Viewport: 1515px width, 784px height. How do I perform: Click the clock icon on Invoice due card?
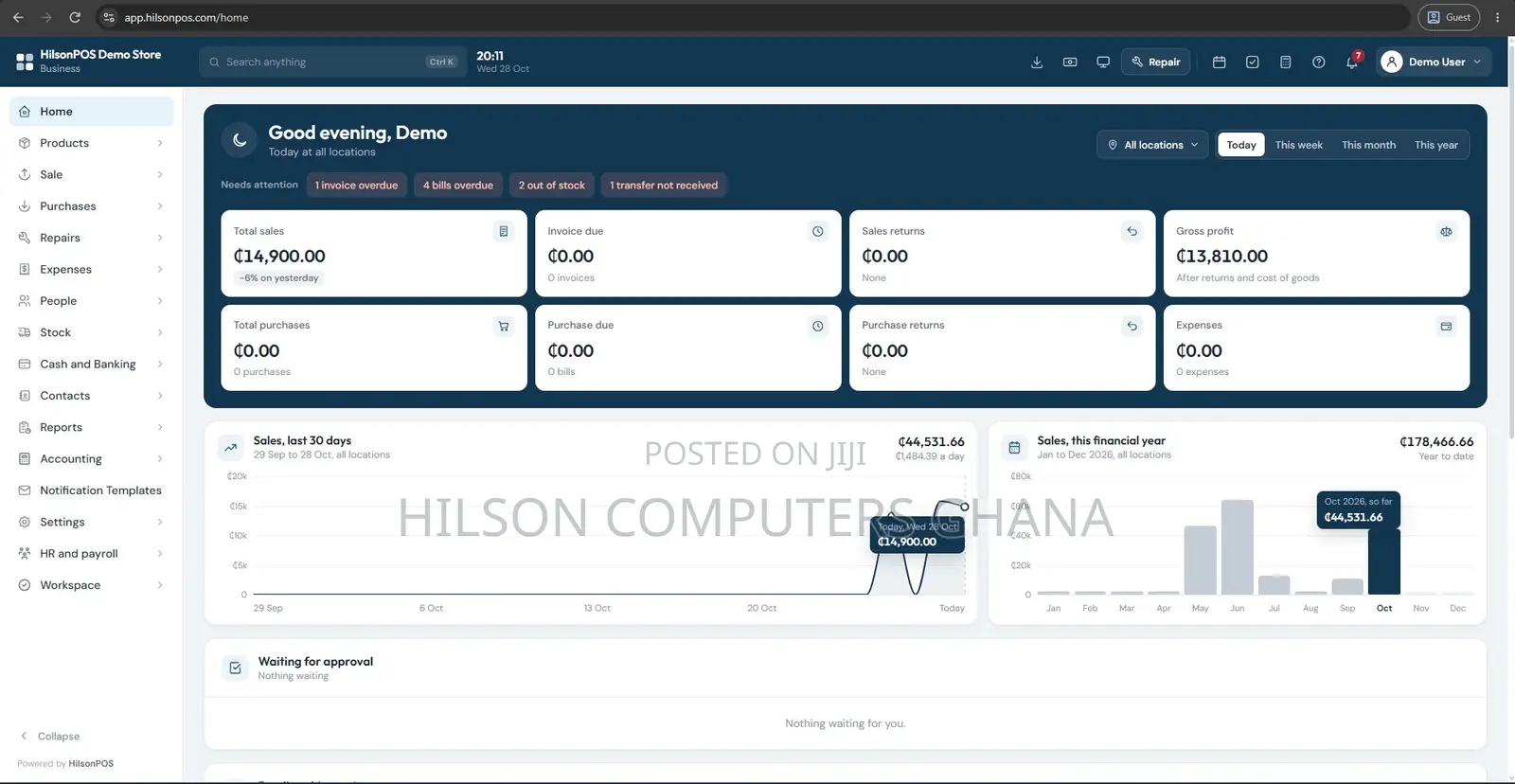point(818,231)
